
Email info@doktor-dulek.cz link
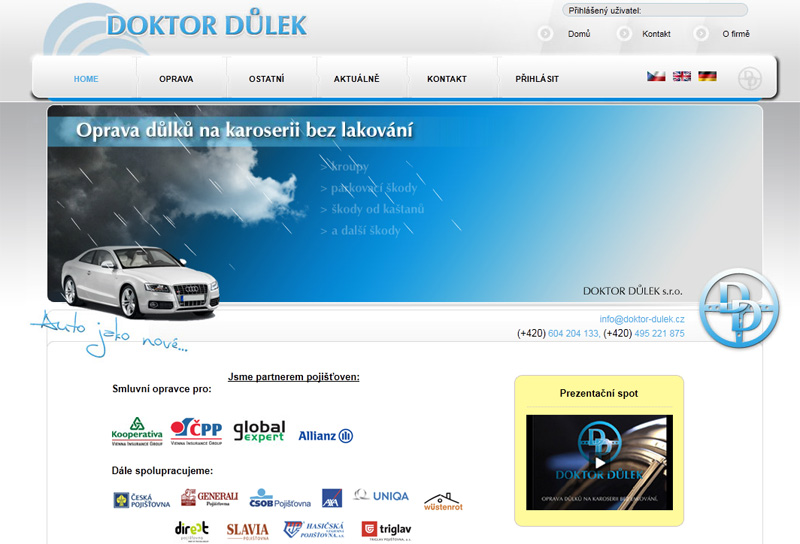click(642, 319)
